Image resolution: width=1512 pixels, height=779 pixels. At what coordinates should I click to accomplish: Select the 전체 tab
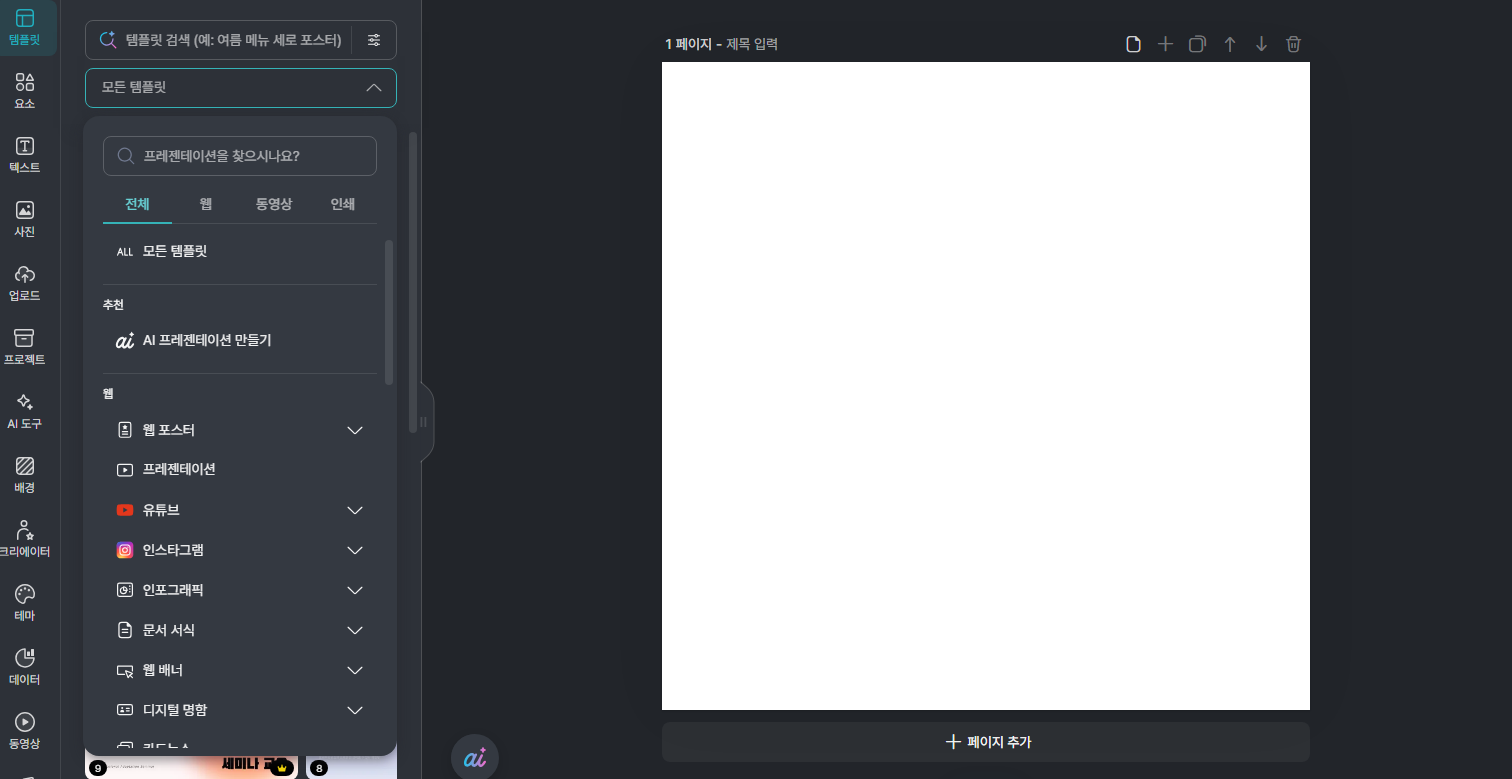(x=137, y=204)
